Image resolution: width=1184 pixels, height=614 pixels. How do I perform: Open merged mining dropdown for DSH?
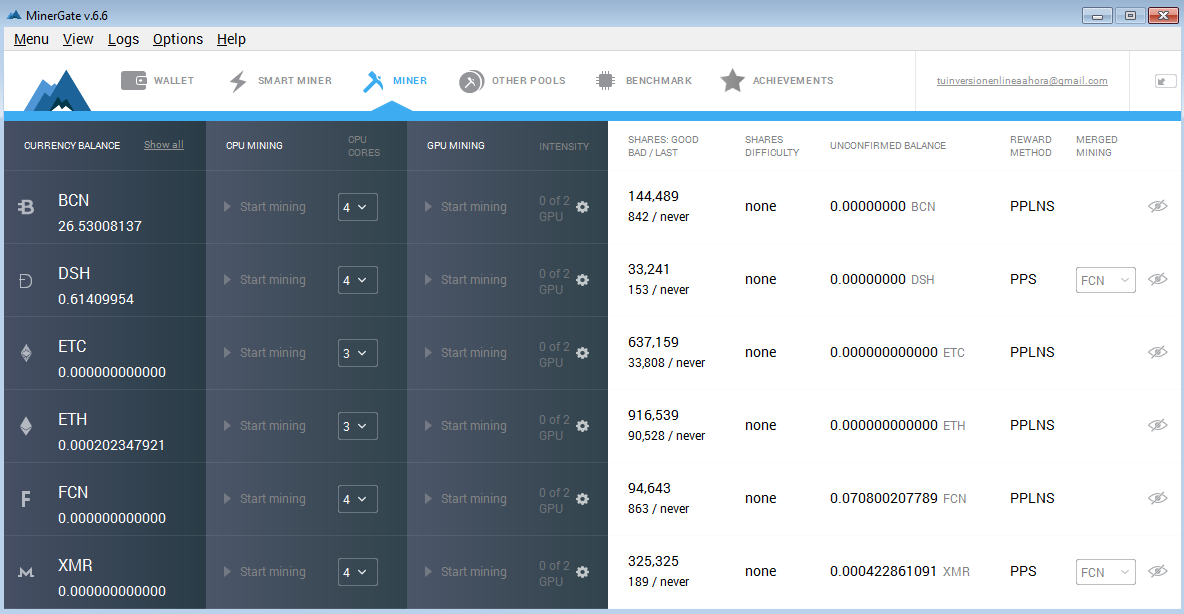pos(1105,280)
